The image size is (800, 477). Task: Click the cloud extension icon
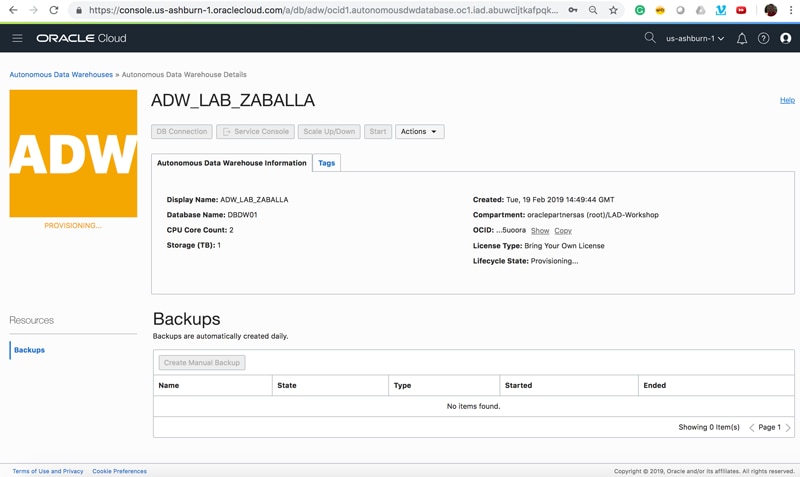click(x=701, y=10)
